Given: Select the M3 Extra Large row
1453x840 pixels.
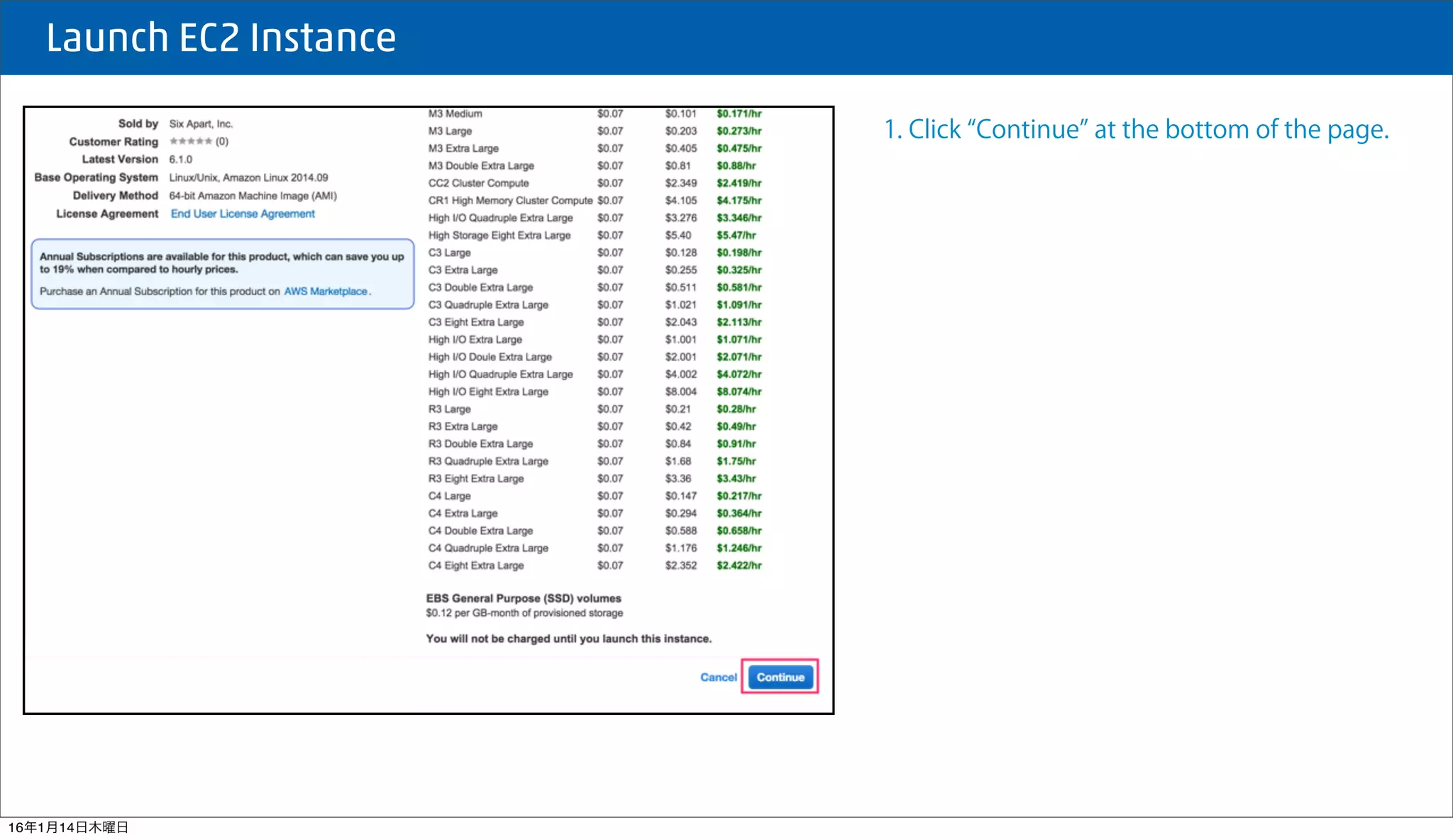Looking at the screenshot, I should click(595, 148).
